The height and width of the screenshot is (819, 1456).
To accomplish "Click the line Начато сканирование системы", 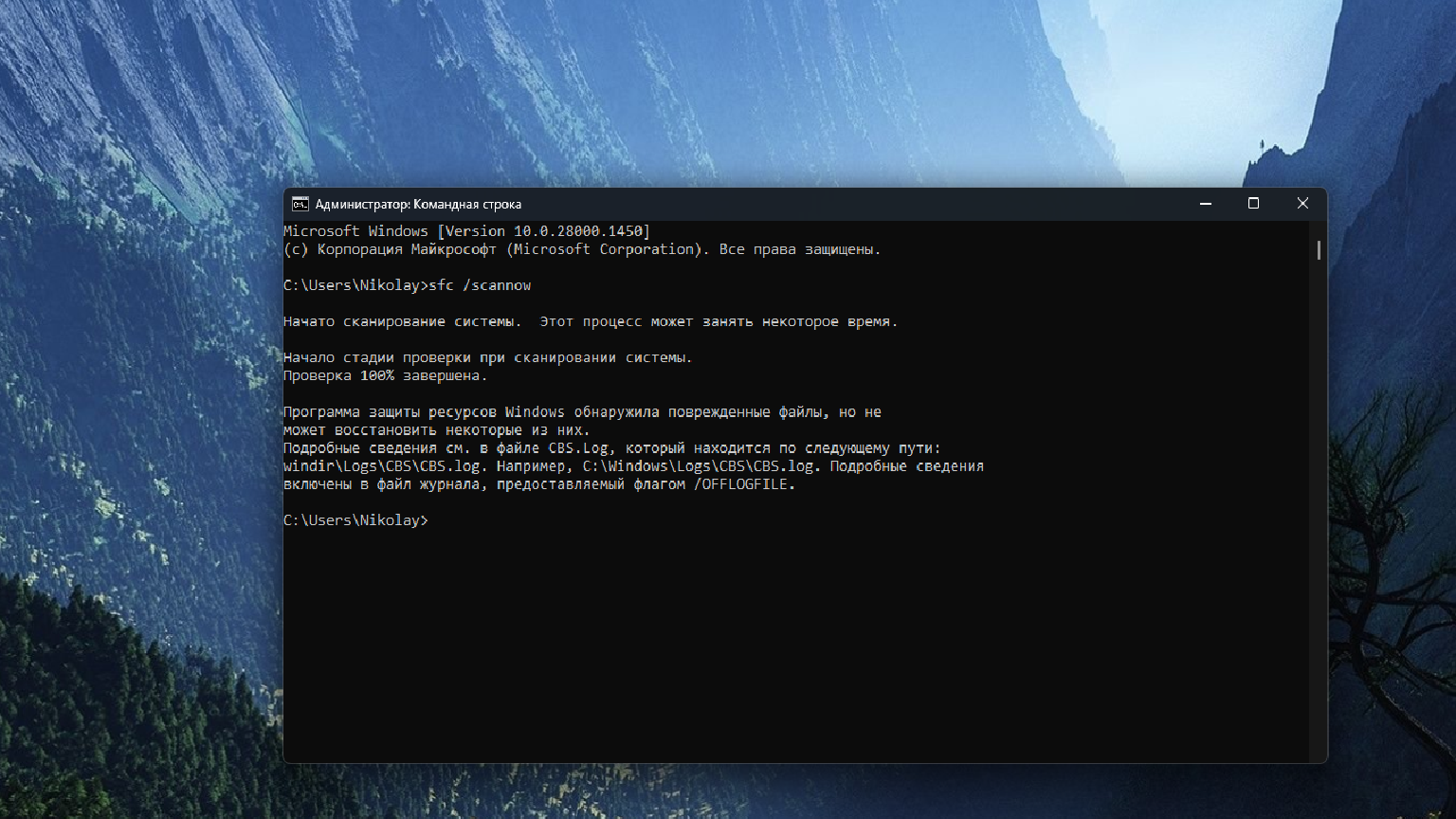I will tap(402, 321).
